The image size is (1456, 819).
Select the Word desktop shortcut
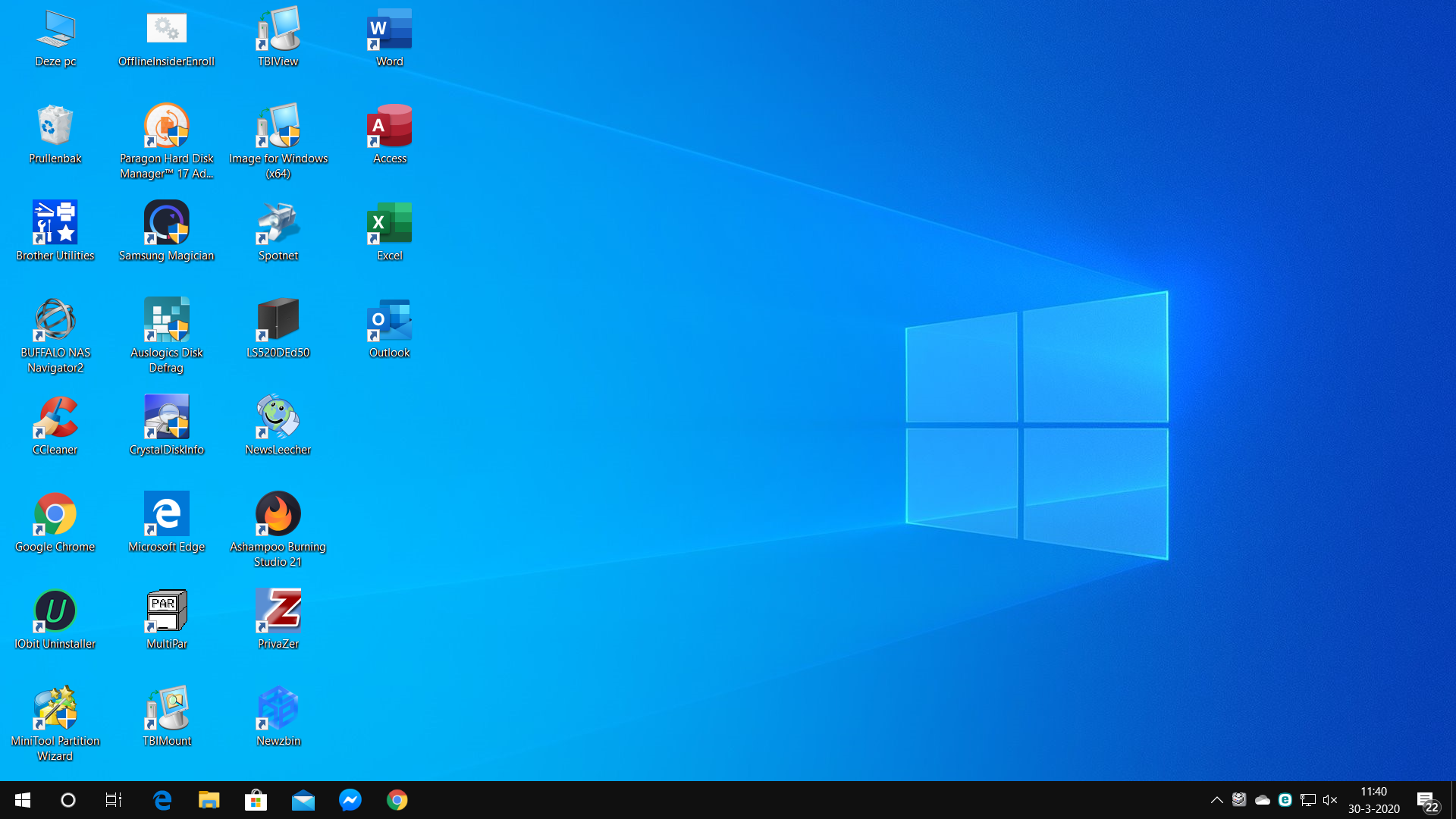[390, 38]
